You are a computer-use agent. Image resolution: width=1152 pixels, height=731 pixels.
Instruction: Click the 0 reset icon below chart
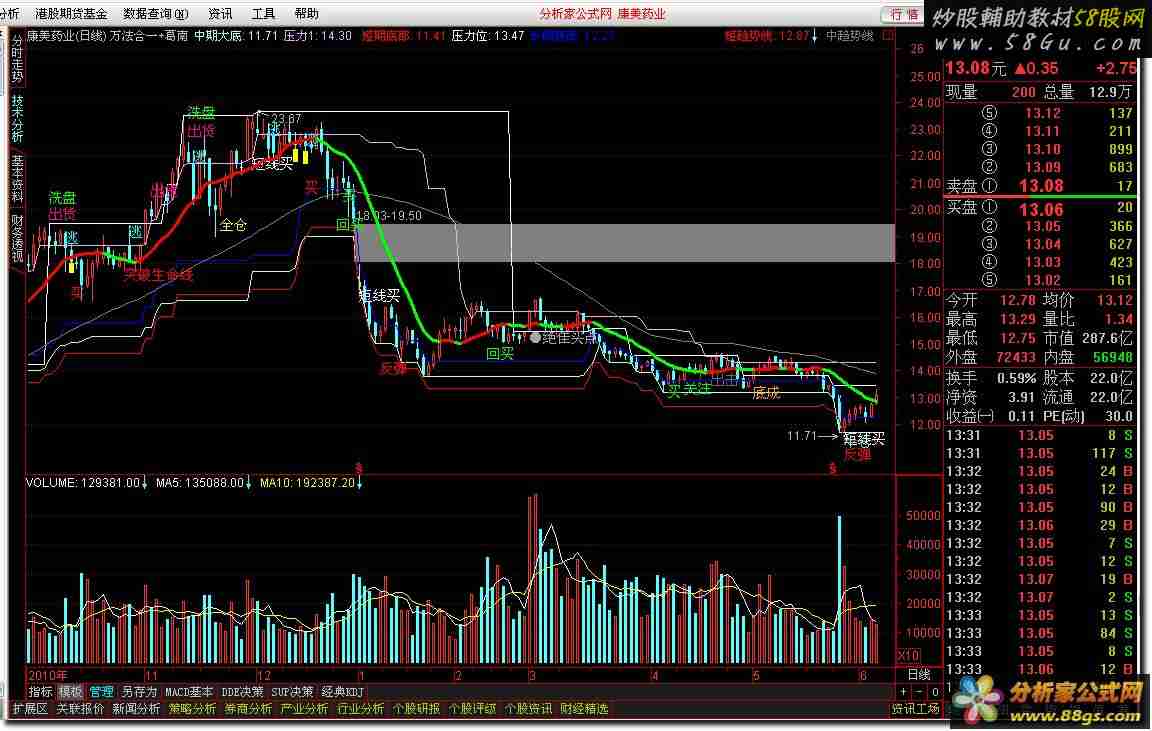(x=935, y=691)
